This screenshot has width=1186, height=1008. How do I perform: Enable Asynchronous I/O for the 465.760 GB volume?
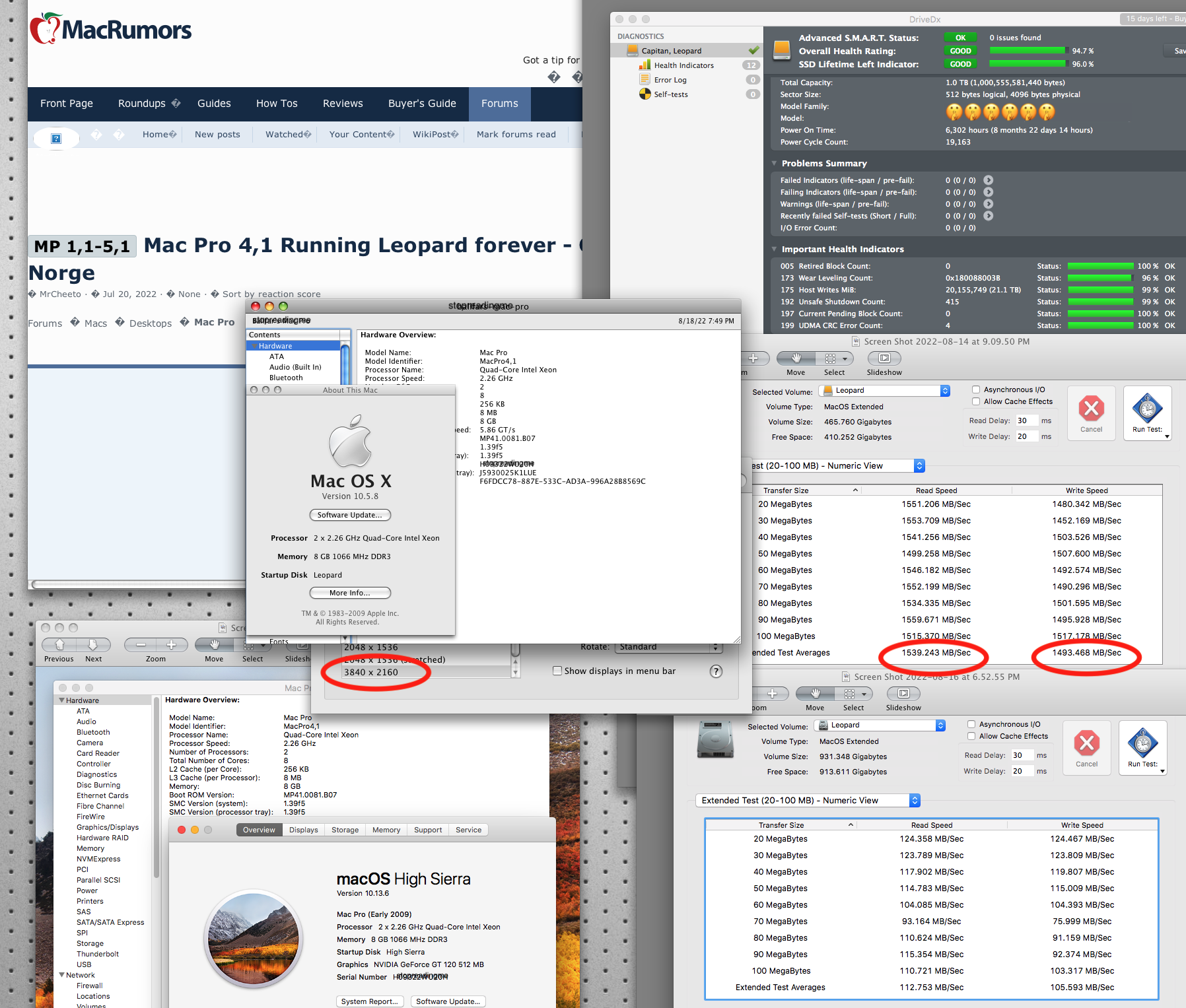tap(975, 389)
